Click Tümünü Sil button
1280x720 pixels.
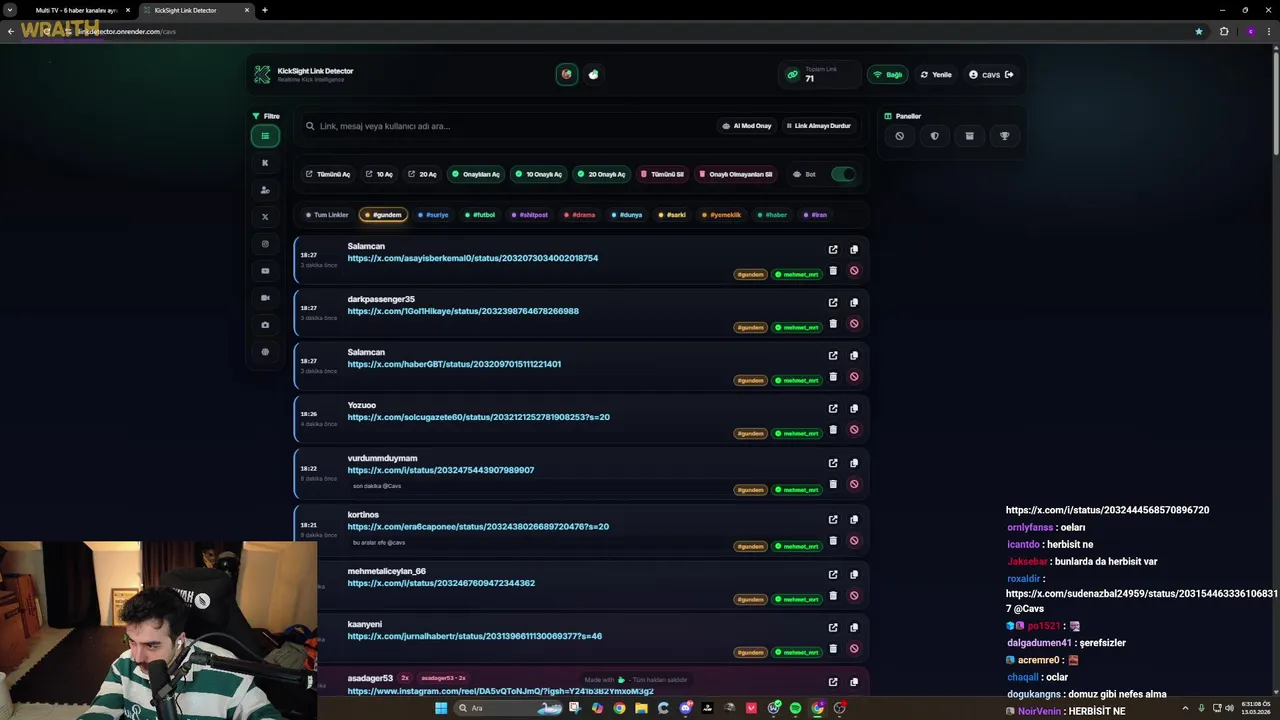(x=662, y=174)
